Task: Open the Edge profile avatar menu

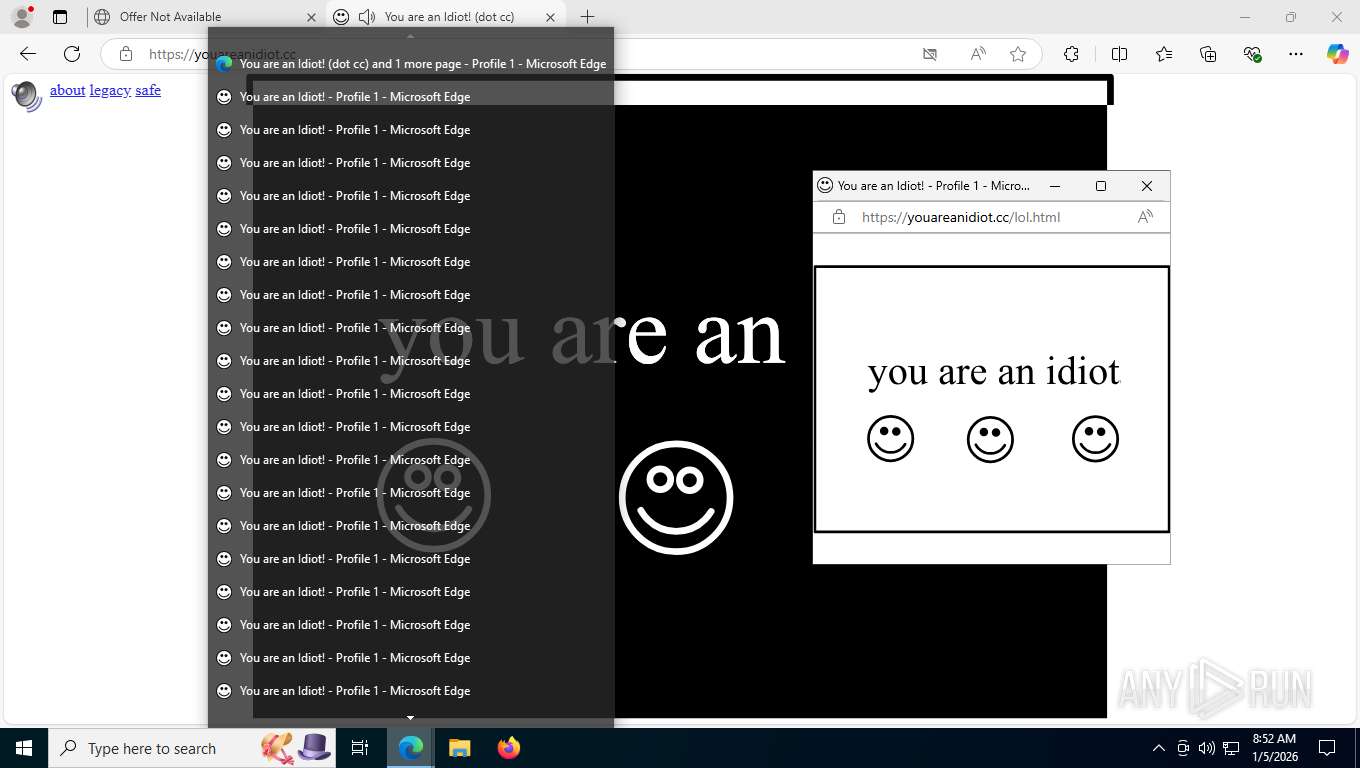Action: point(22,17)
